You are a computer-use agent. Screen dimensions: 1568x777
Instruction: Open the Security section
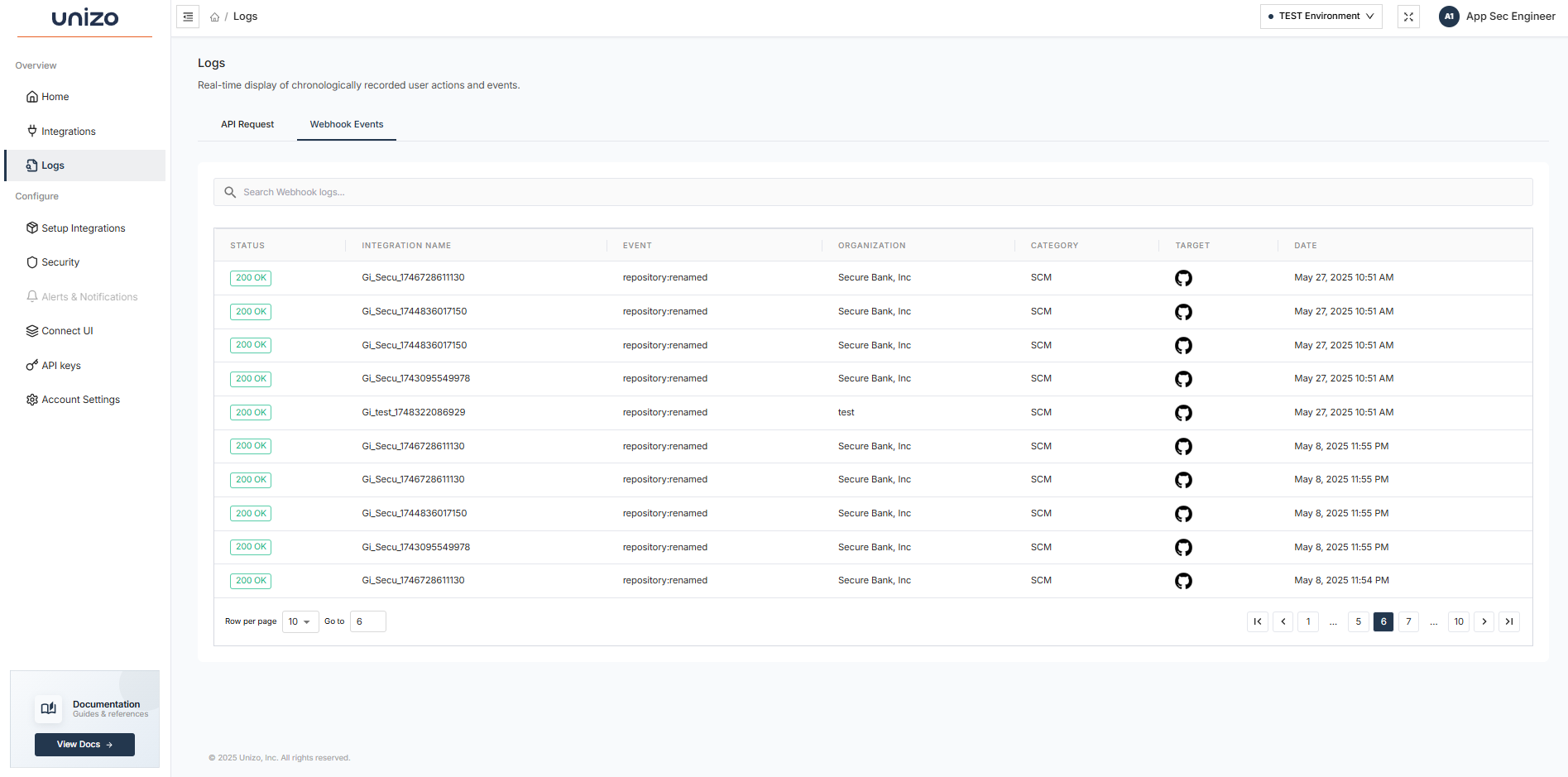(60, 261)
